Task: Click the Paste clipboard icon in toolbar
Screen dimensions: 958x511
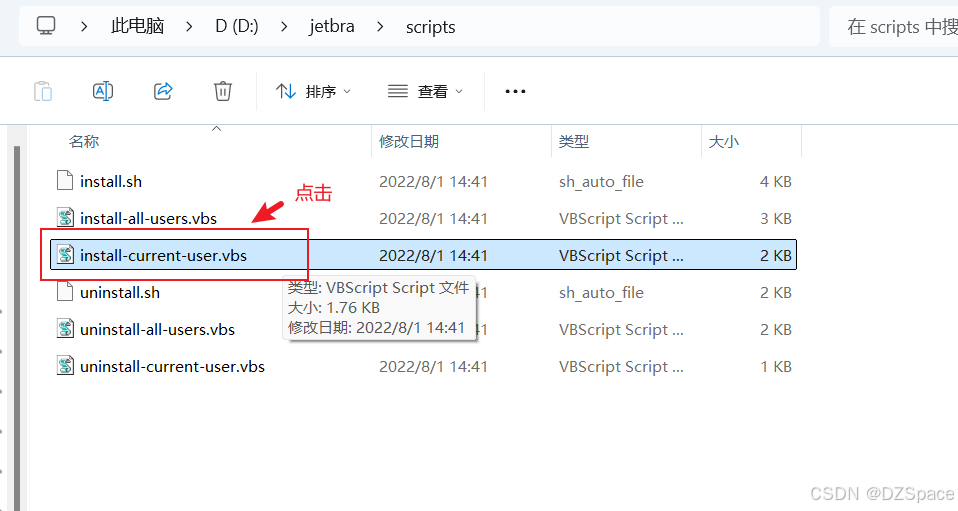Action: point(43,92)
